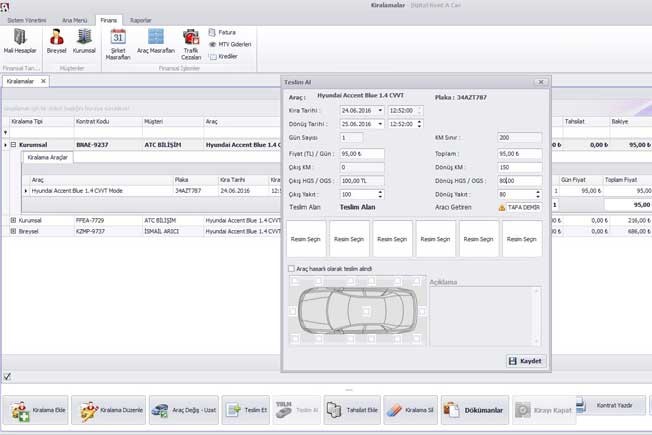
Task: Click the Açıklama scrollbar down arrow
Action: tap(537, 342)
